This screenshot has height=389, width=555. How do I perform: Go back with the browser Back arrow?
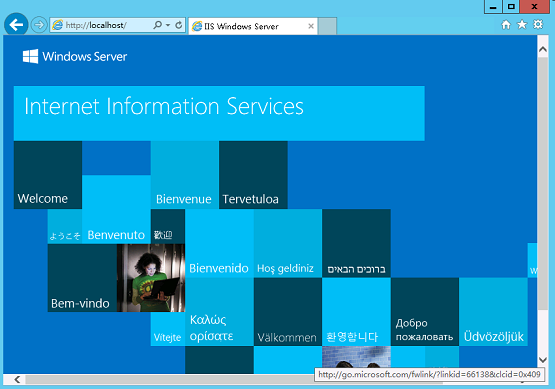(x=16, y=25)
